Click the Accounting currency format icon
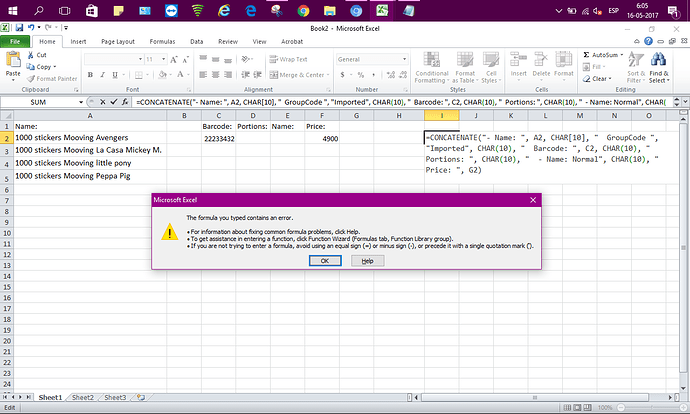This screenshot has width=690, height=414. pyautogui.click(x=342, y=75)
